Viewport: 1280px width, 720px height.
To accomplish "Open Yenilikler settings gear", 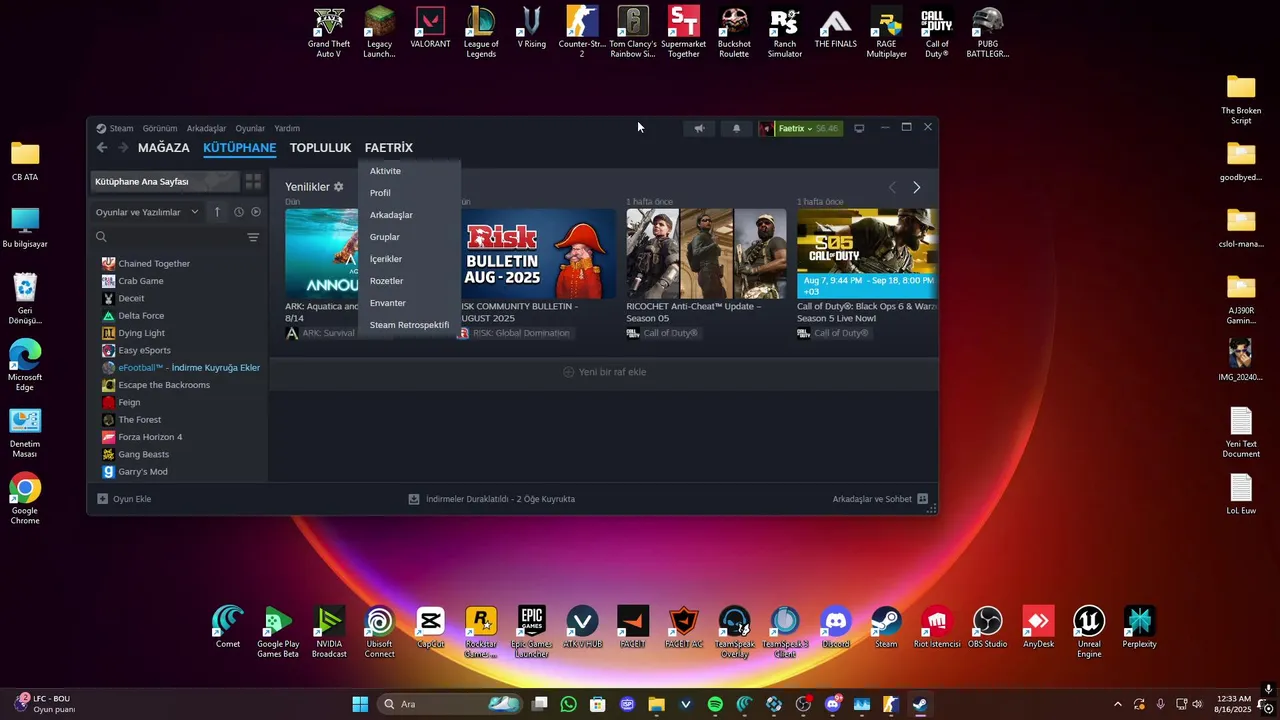I will pyautogui.click(x=339, y=187).
